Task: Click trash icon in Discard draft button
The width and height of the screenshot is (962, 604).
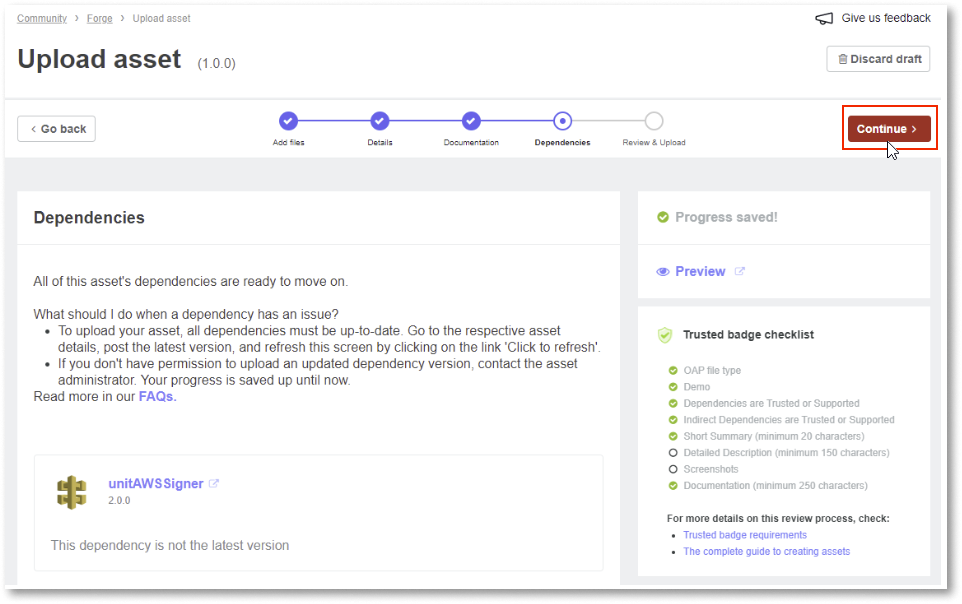Action: [x=842, y=59]
